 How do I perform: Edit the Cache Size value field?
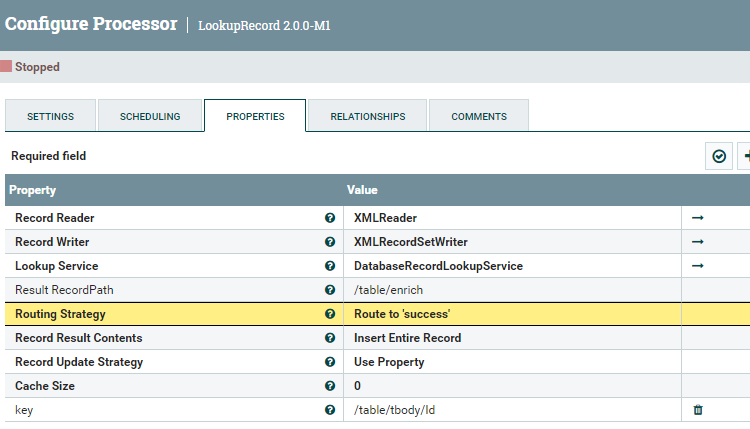(x=510, y=386)
